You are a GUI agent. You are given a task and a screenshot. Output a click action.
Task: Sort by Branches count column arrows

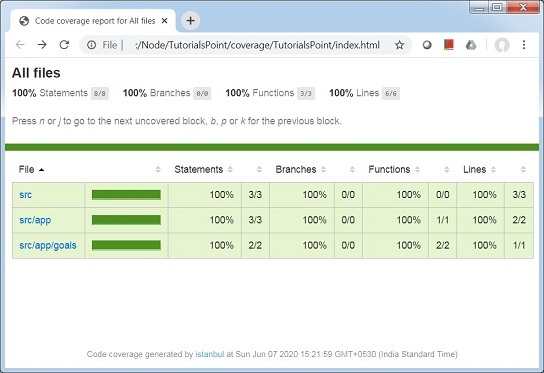tap(352, 169)
